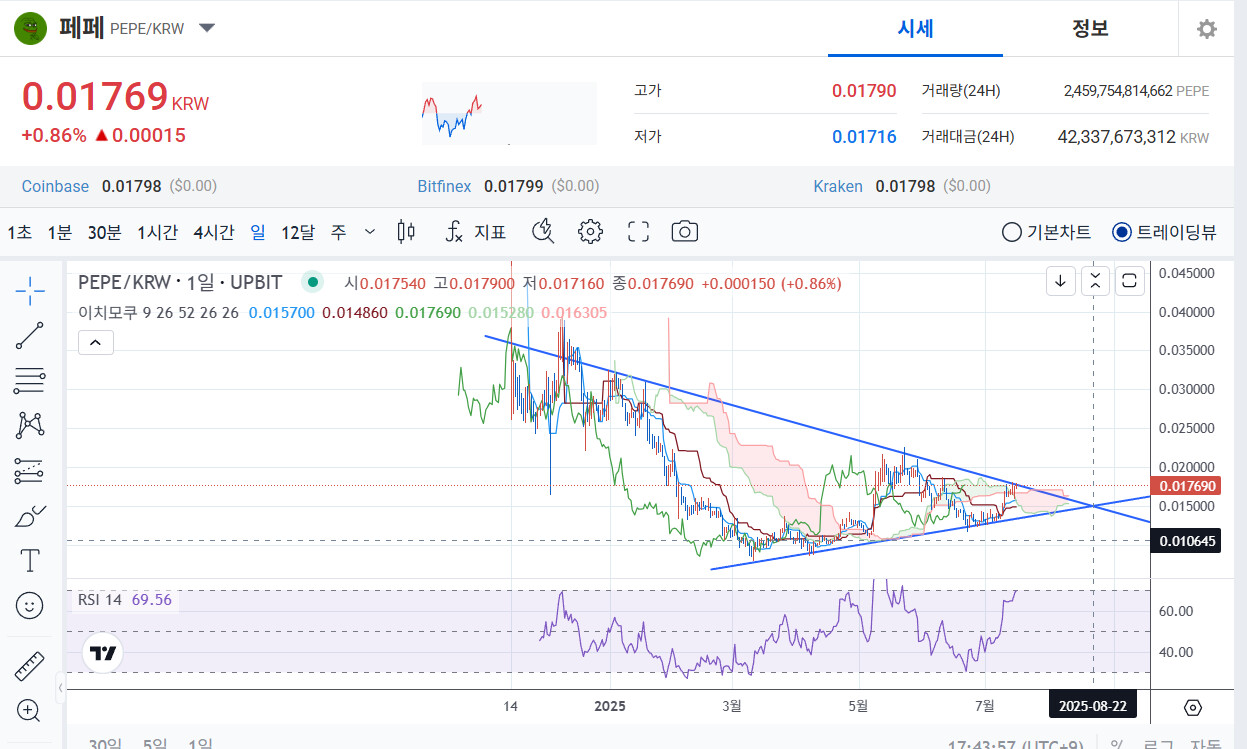Switch to the 정보 tab
Image resolution: width=1247 pixels, height=749 pixels.
(1090, 28)
